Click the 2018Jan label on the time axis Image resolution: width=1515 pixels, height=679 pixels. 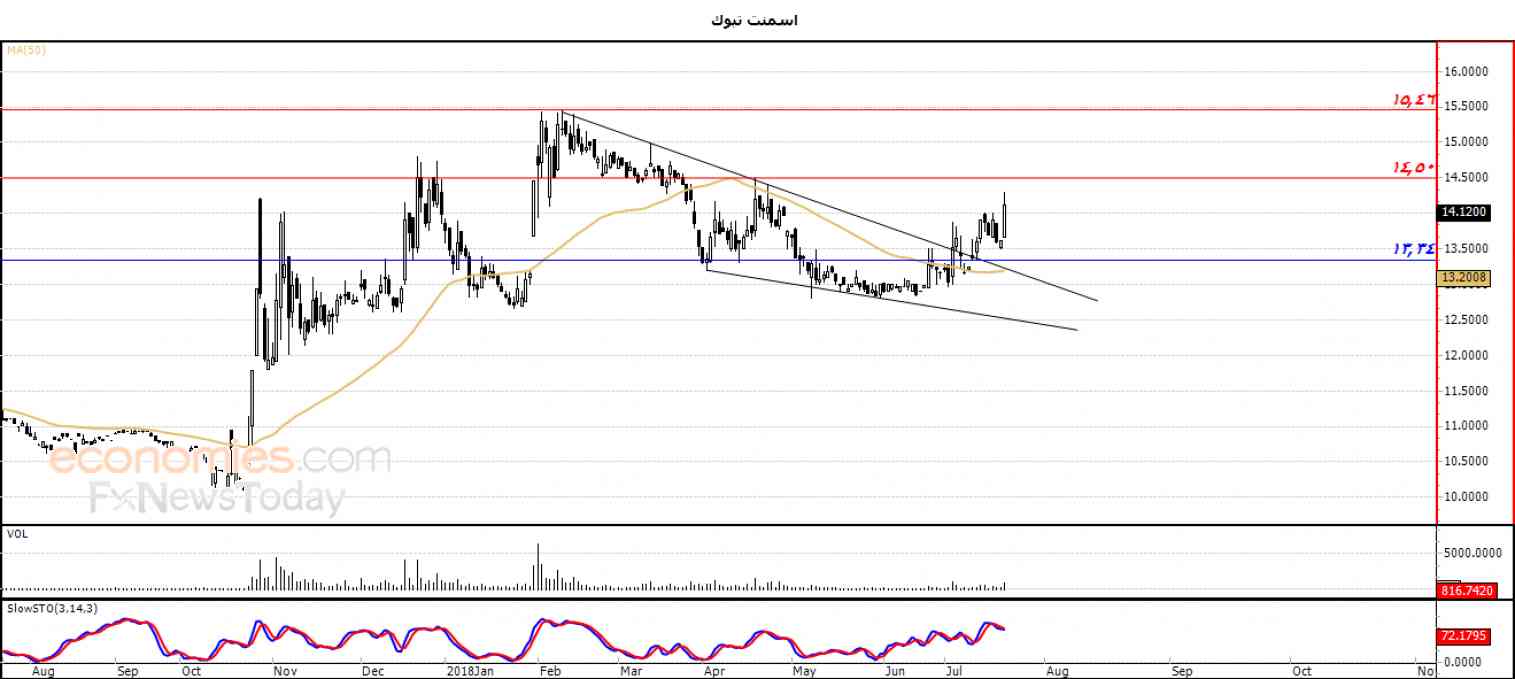470,671
